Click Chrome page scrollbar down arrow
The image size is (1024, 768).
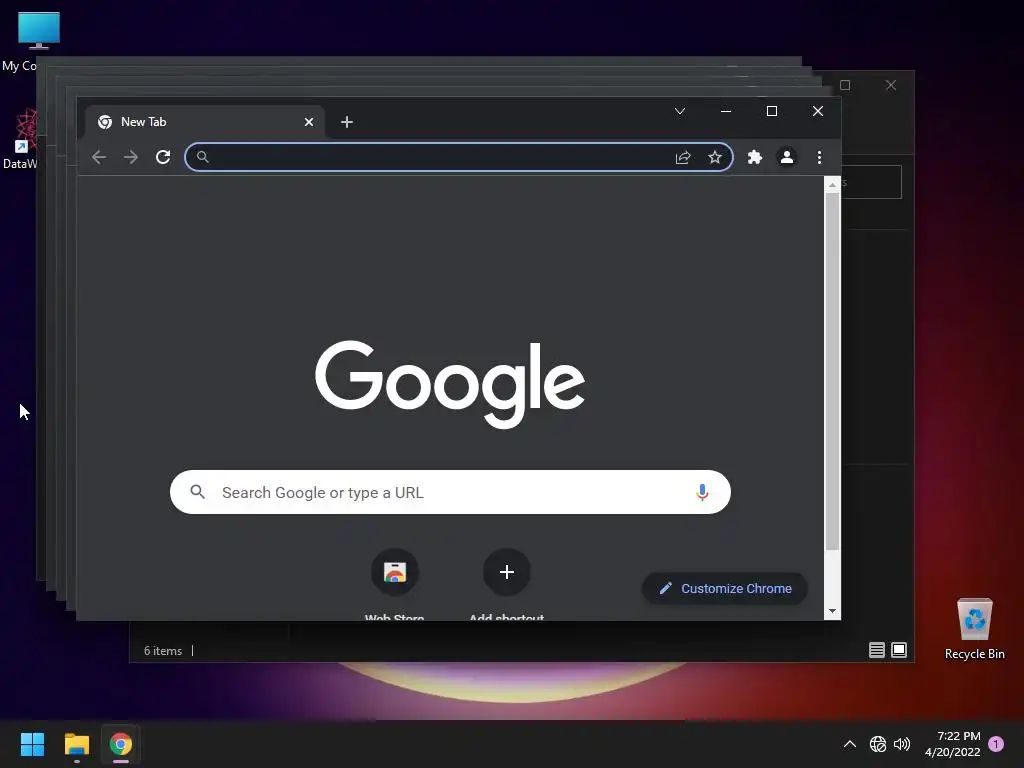832,611
